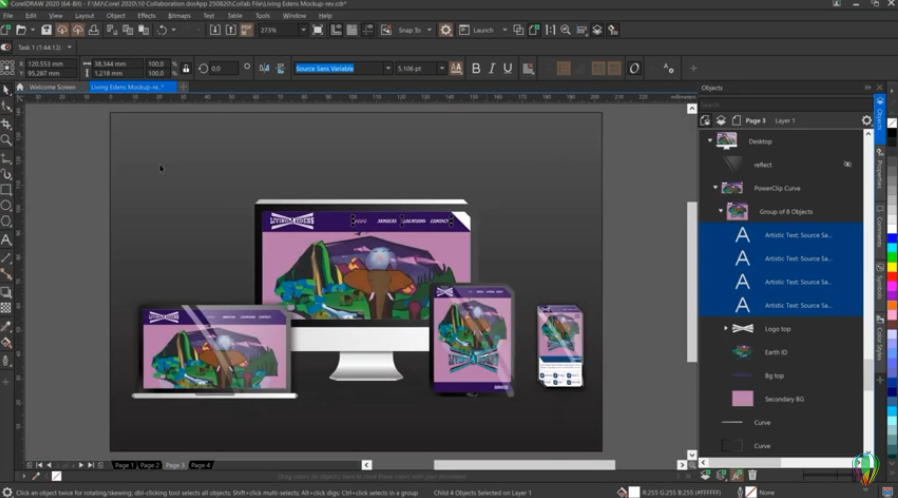Select the Artistic Media tool
Screen dimensions: 898x498
click(6, 174)
